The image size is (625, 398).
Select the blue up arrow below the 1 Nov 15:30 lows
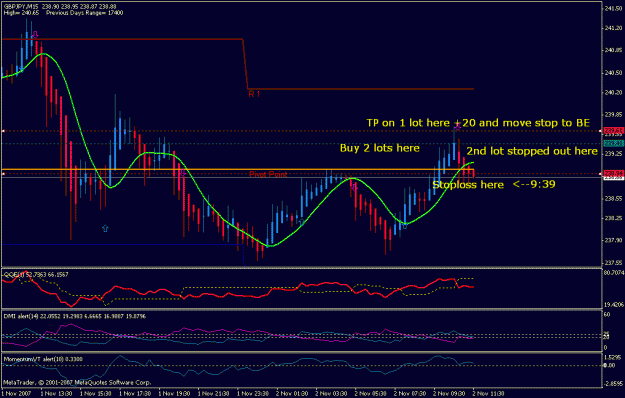[x=105, y=228]
